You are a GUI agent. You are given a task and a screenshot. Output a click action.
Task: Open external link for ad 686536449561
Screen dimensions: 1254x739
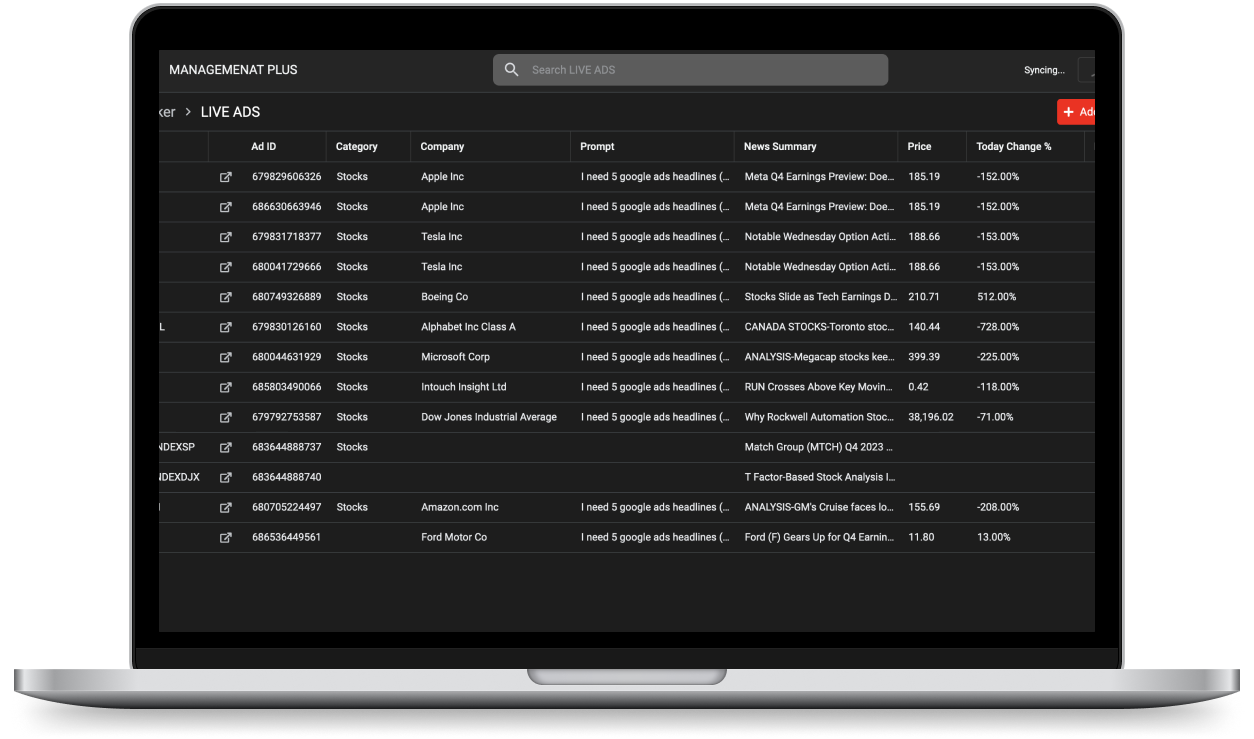226,537
